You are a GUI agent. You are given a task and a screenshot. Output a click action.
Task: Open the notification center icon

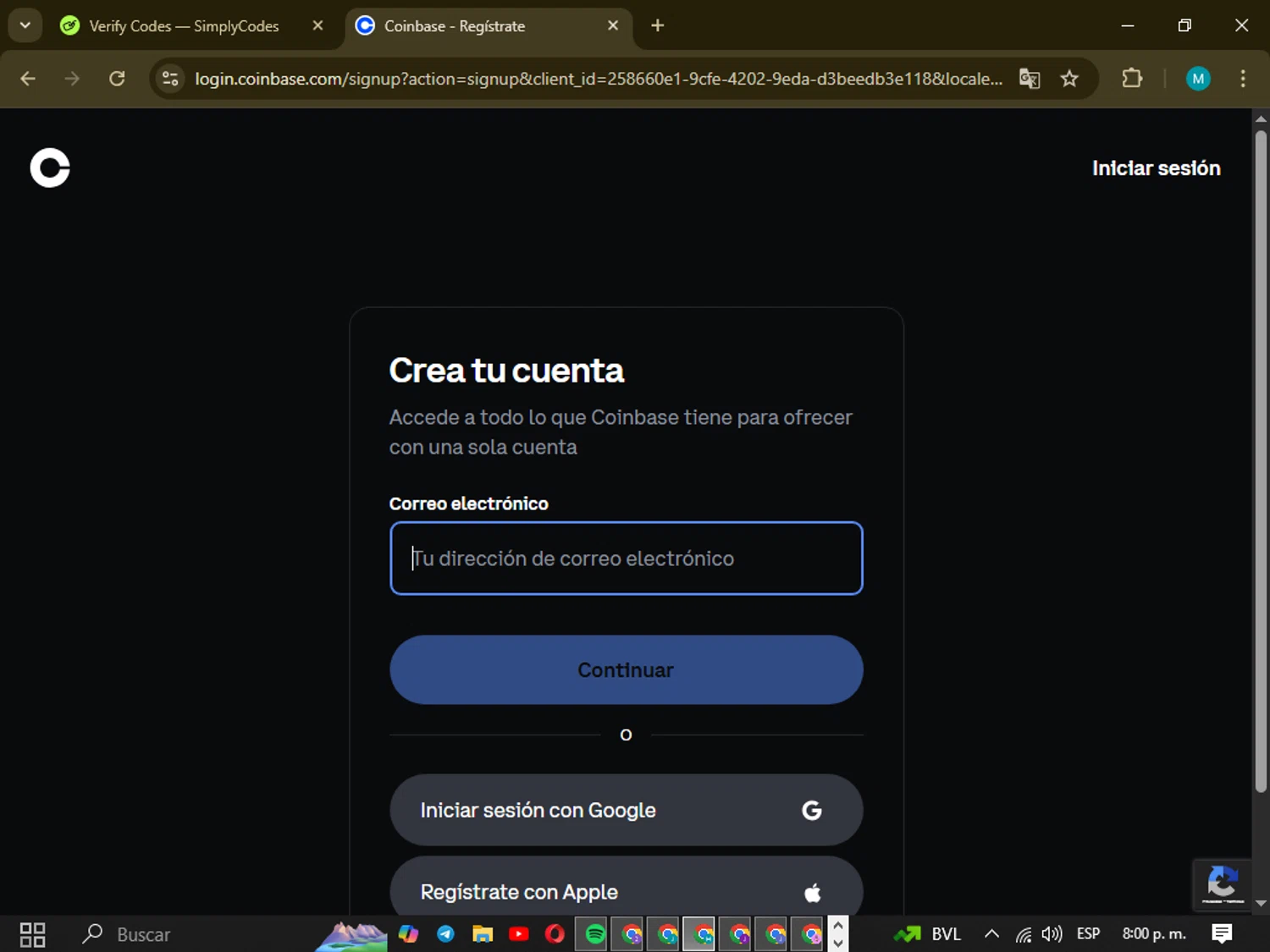click(x=1222, y=934)
